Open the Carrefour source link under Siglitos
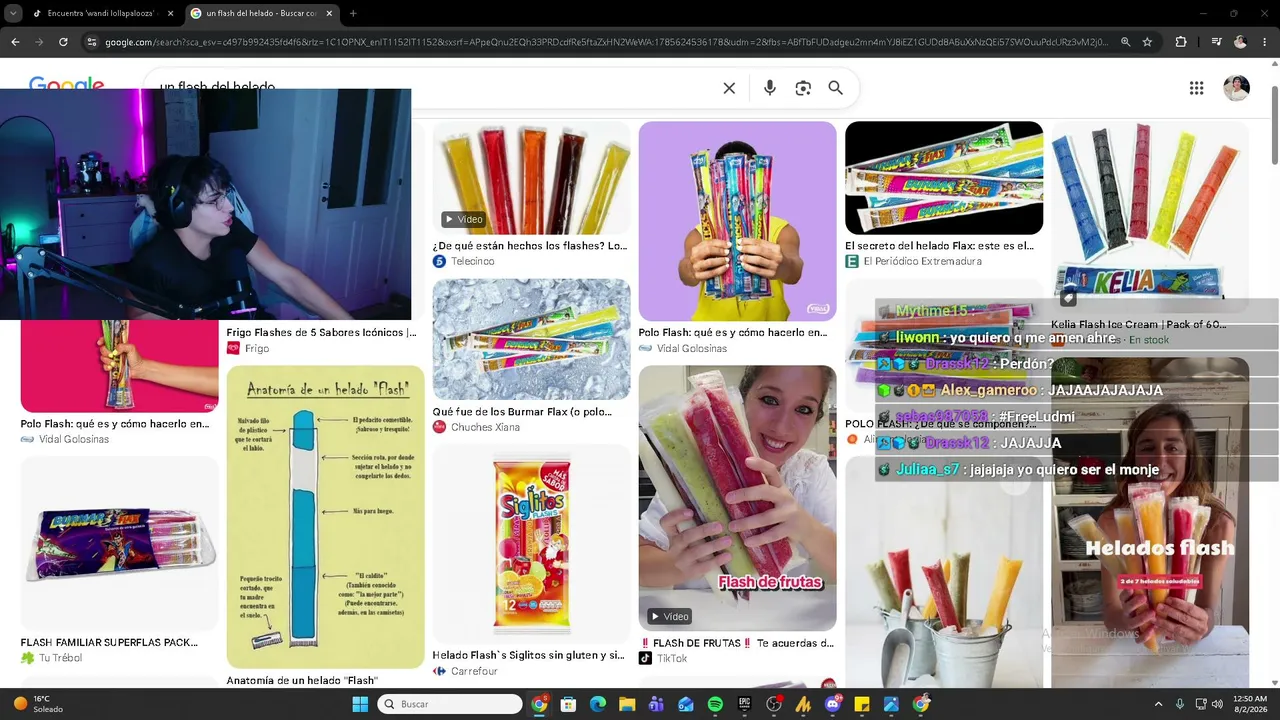The width and height of the screenshot is (1280, 720). pos(465,671)
